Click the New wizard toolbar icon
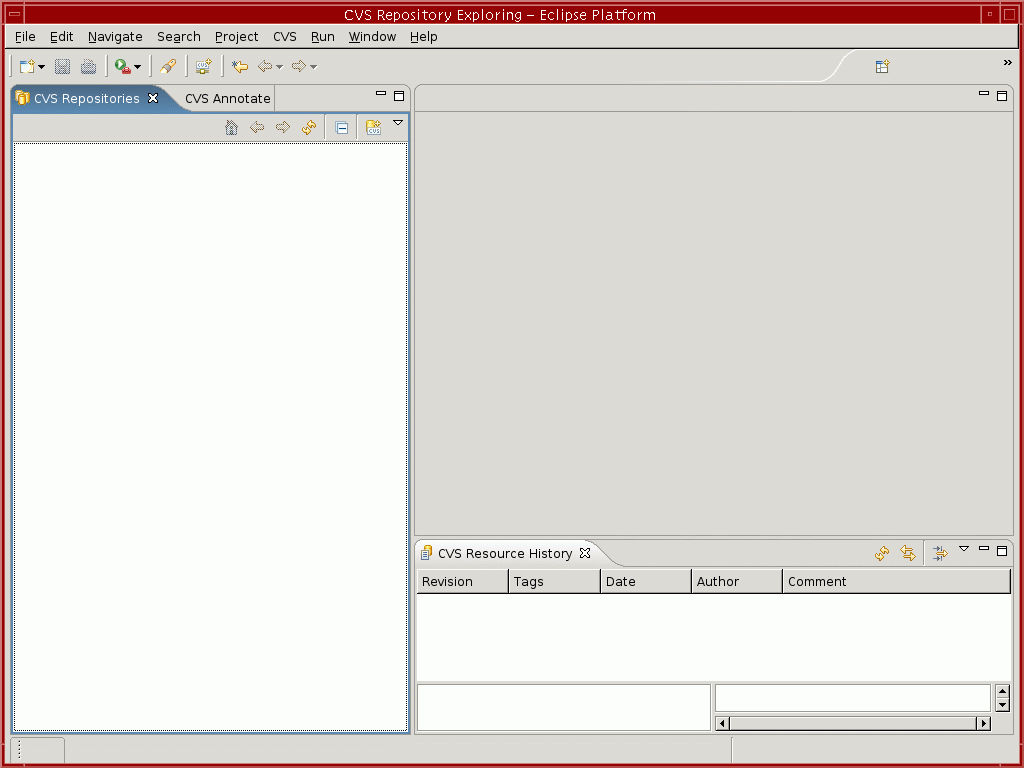This screenshot has width=1024, height=768. (x=27, y=67)
